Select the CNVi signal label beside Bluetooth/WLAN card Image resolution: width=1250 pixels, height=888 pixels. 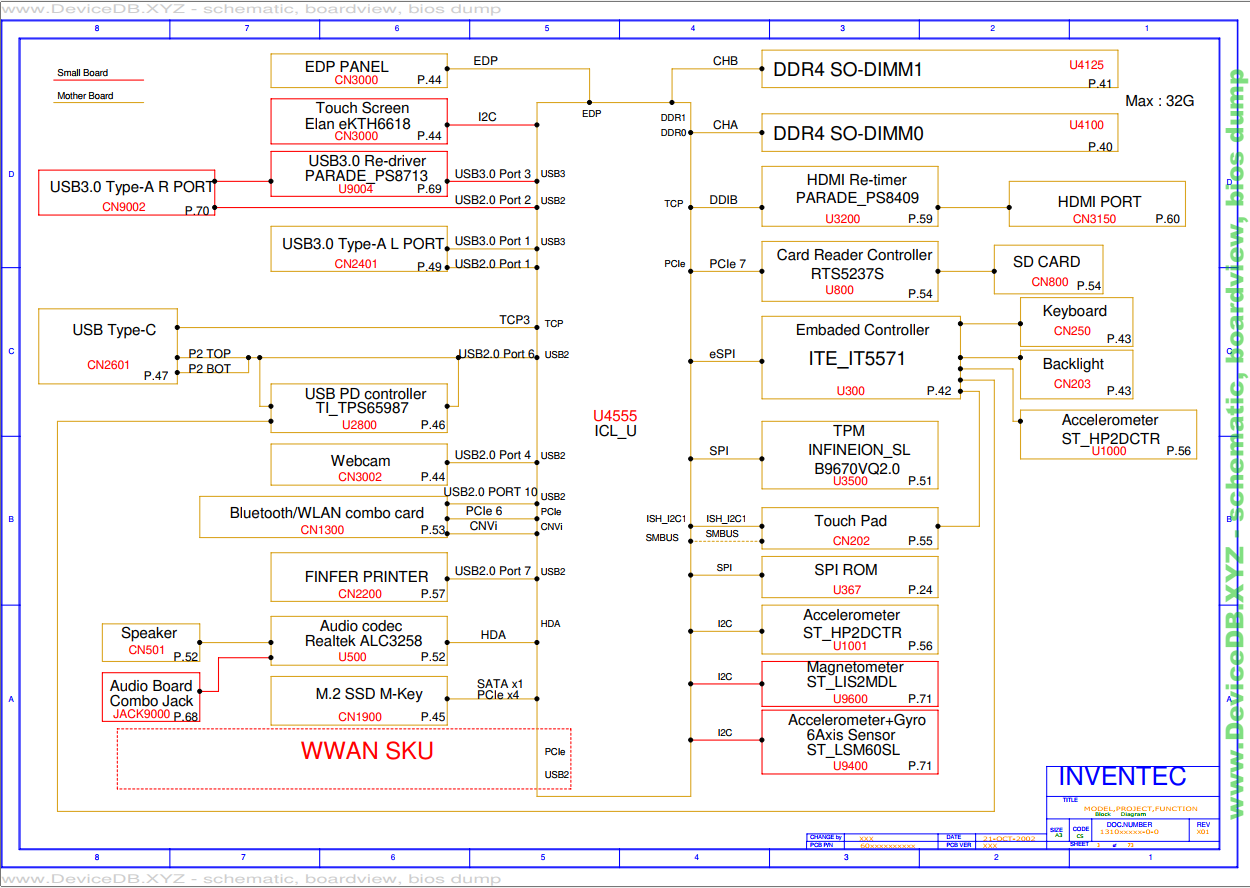click(x=485, y=525)
